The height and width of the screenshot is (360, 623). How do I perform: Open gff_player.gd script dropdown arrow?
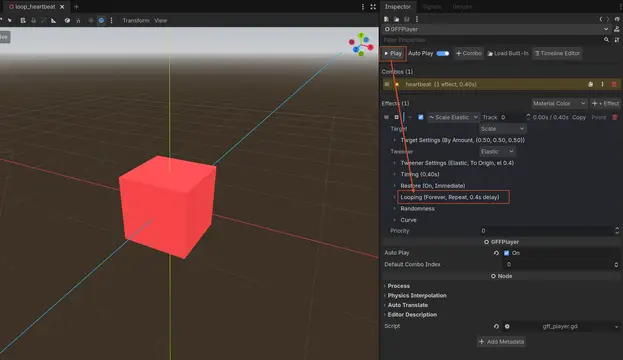click(x=616, y=327)
